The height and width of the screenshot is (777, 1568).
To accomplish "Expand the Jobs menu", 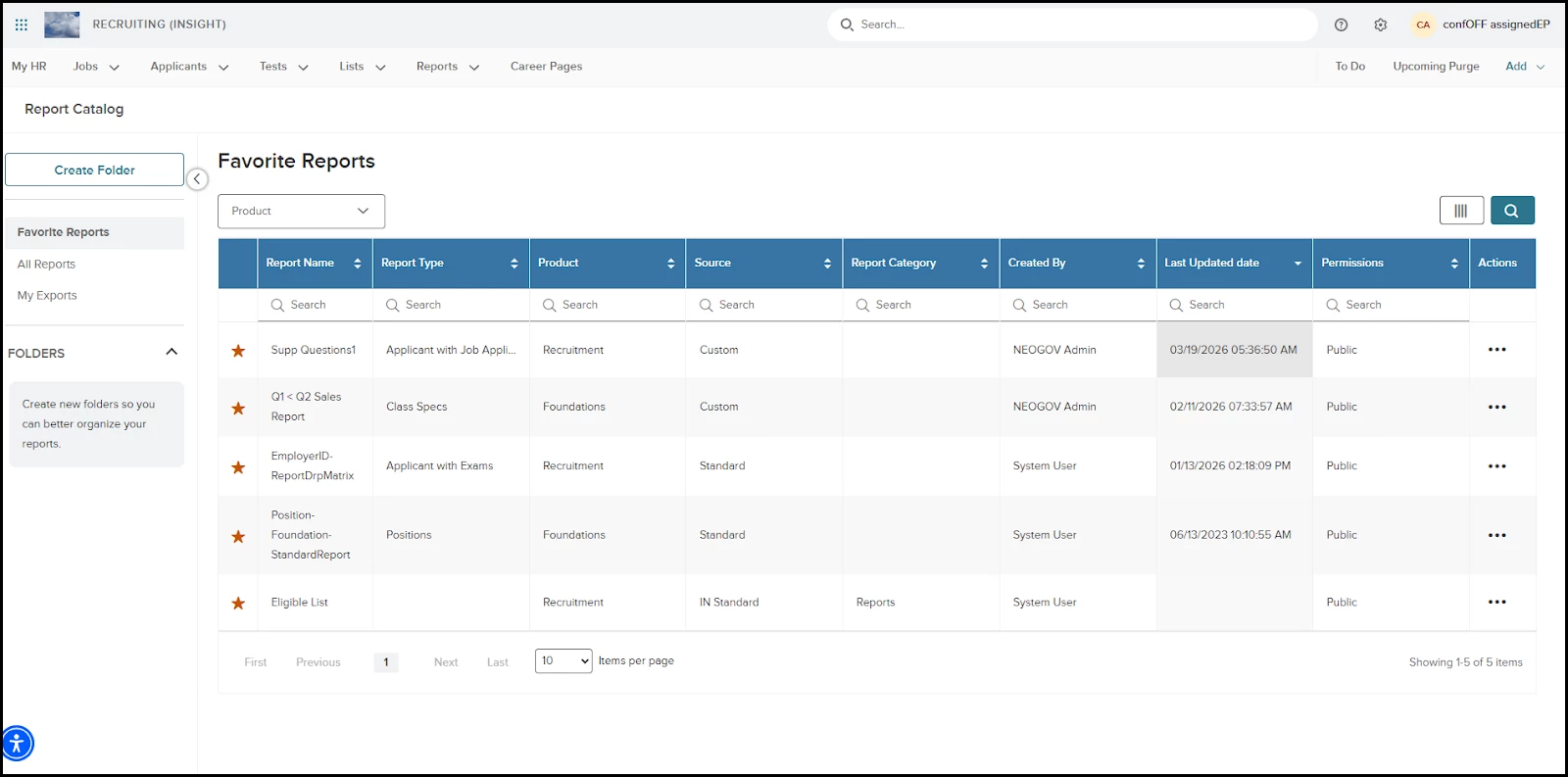I will coord(96,67).
